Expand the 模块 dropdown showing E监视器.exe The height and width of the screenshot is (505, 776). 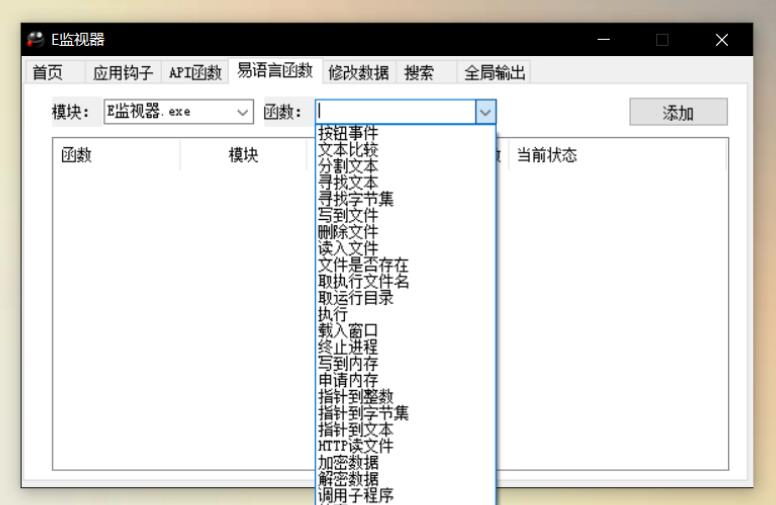click(245, 112)
